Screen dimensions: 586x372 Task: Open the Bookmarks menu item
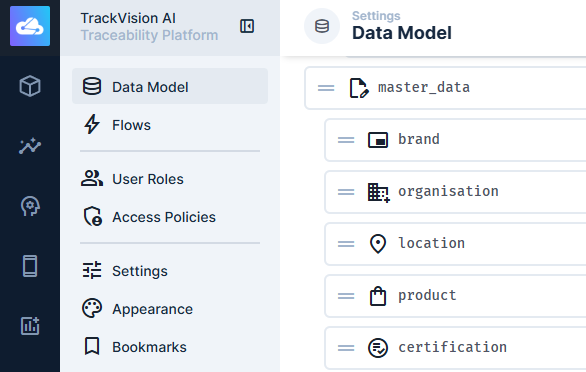[x=170, y=347]
